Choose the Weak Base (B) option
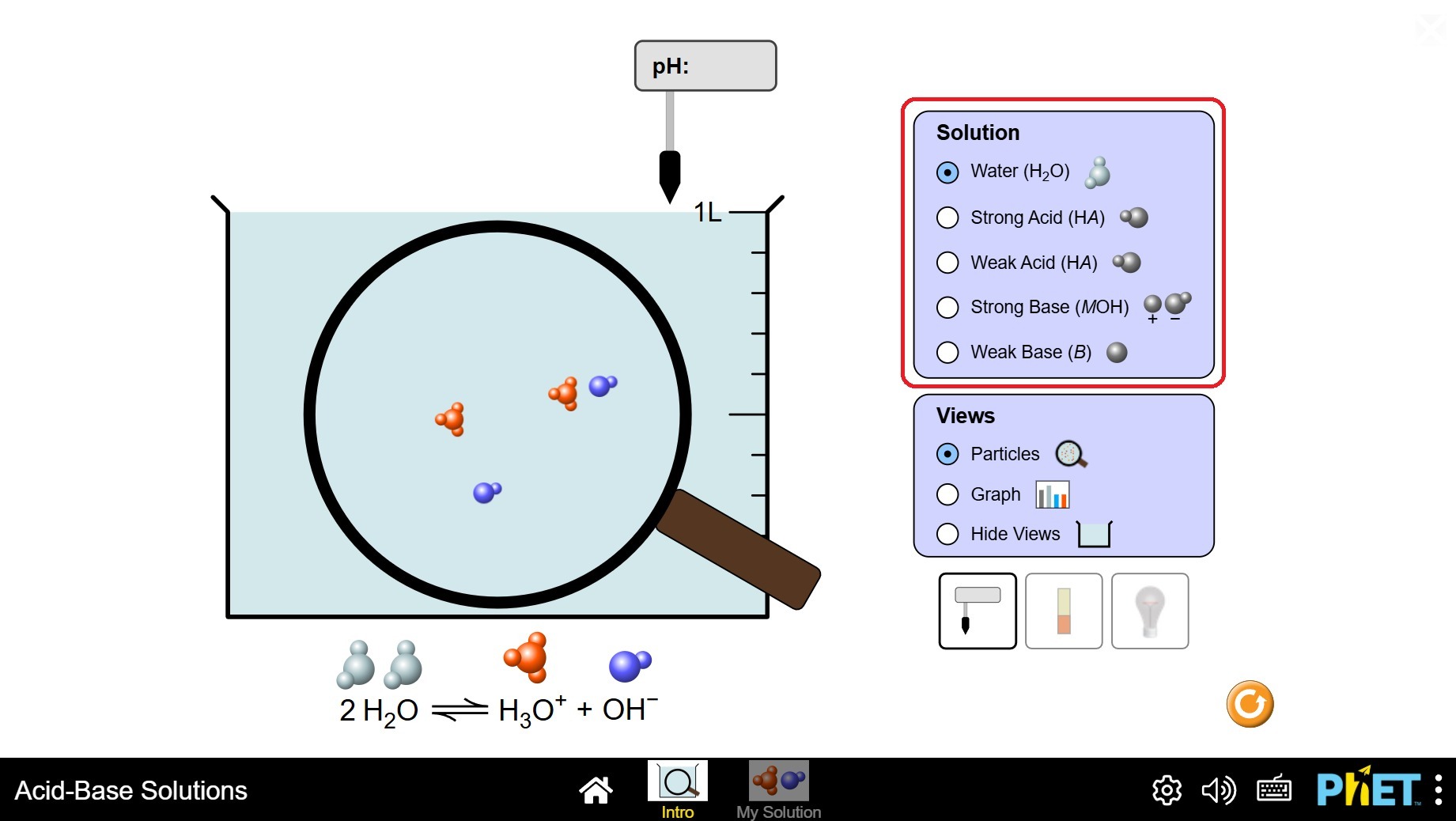 click(x=1031, y=352)
